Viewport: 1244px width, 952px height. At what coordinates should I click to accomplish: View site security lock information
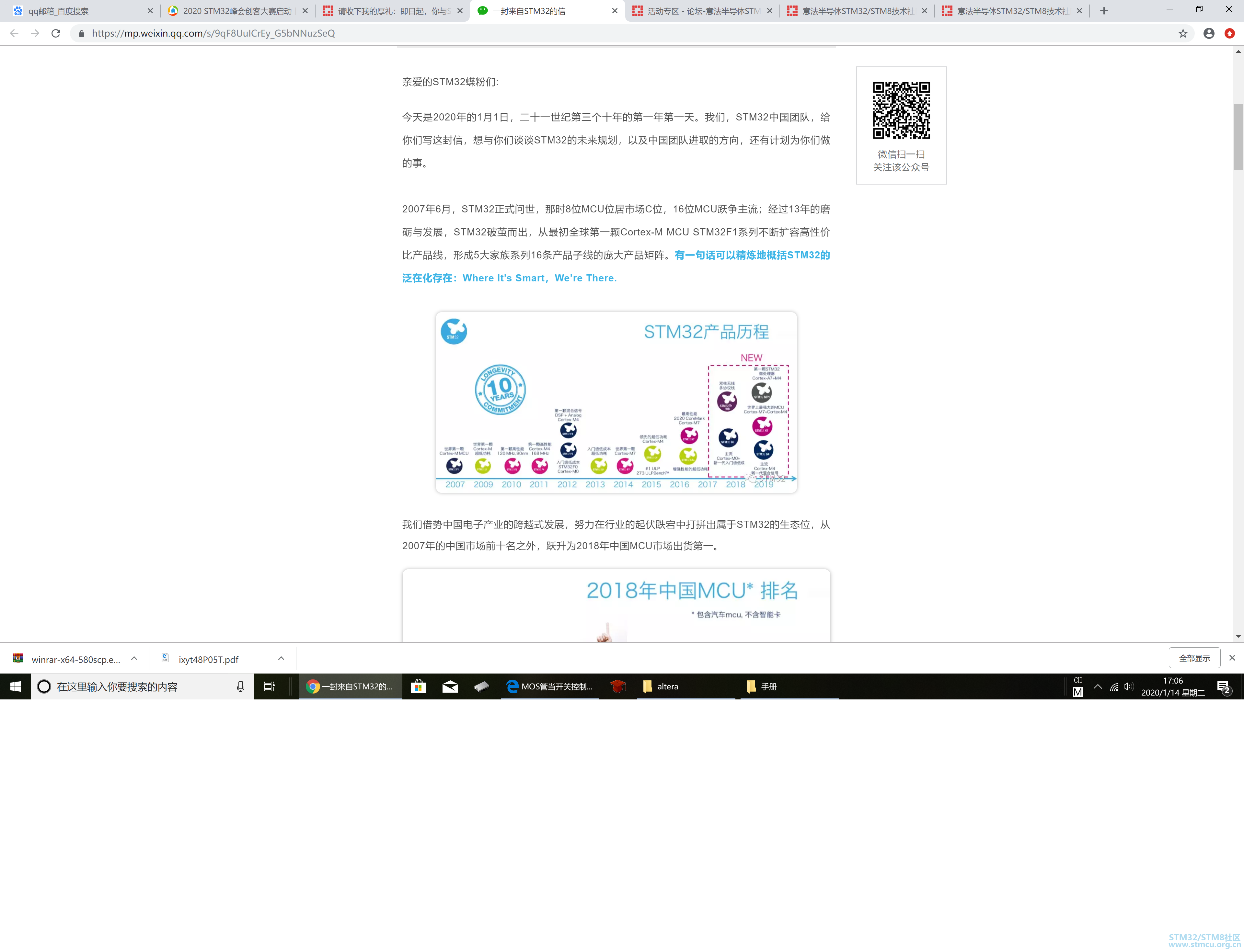82,33
